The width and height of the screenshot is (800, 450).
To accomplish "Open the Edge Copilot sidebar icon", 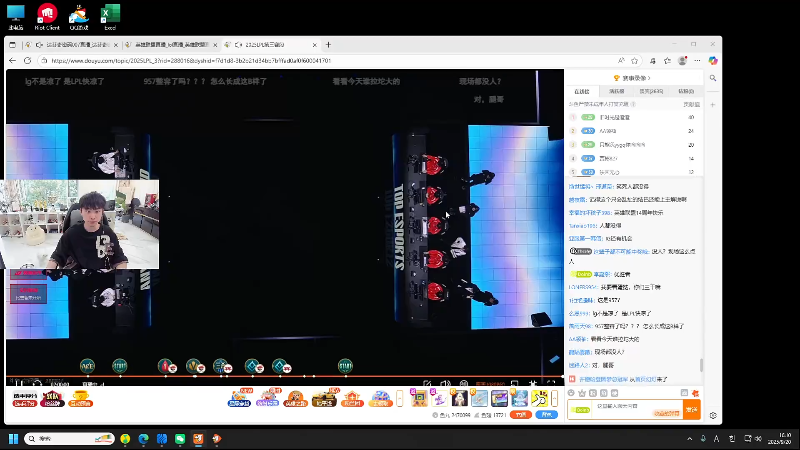I will (x=713, y=60).
